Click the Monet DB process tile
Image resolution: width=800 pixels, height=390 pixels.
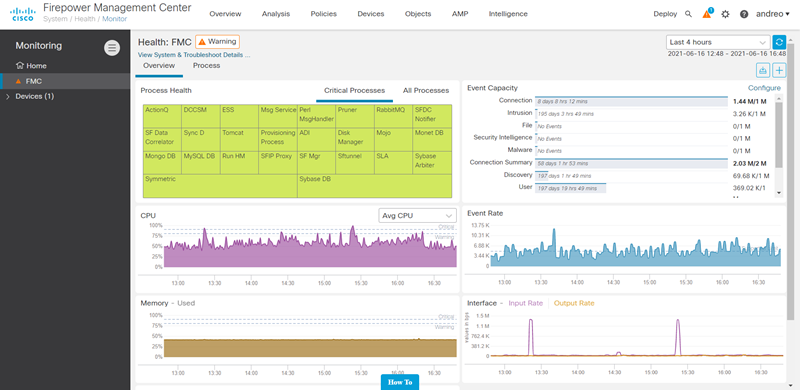coord(433,139)
